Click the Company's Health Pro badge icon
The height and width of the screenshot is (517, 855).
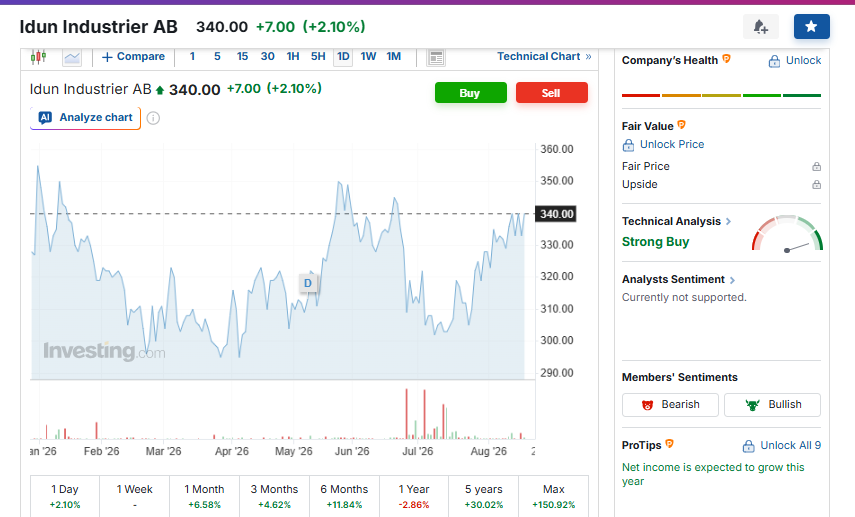[x=726, y=59]
